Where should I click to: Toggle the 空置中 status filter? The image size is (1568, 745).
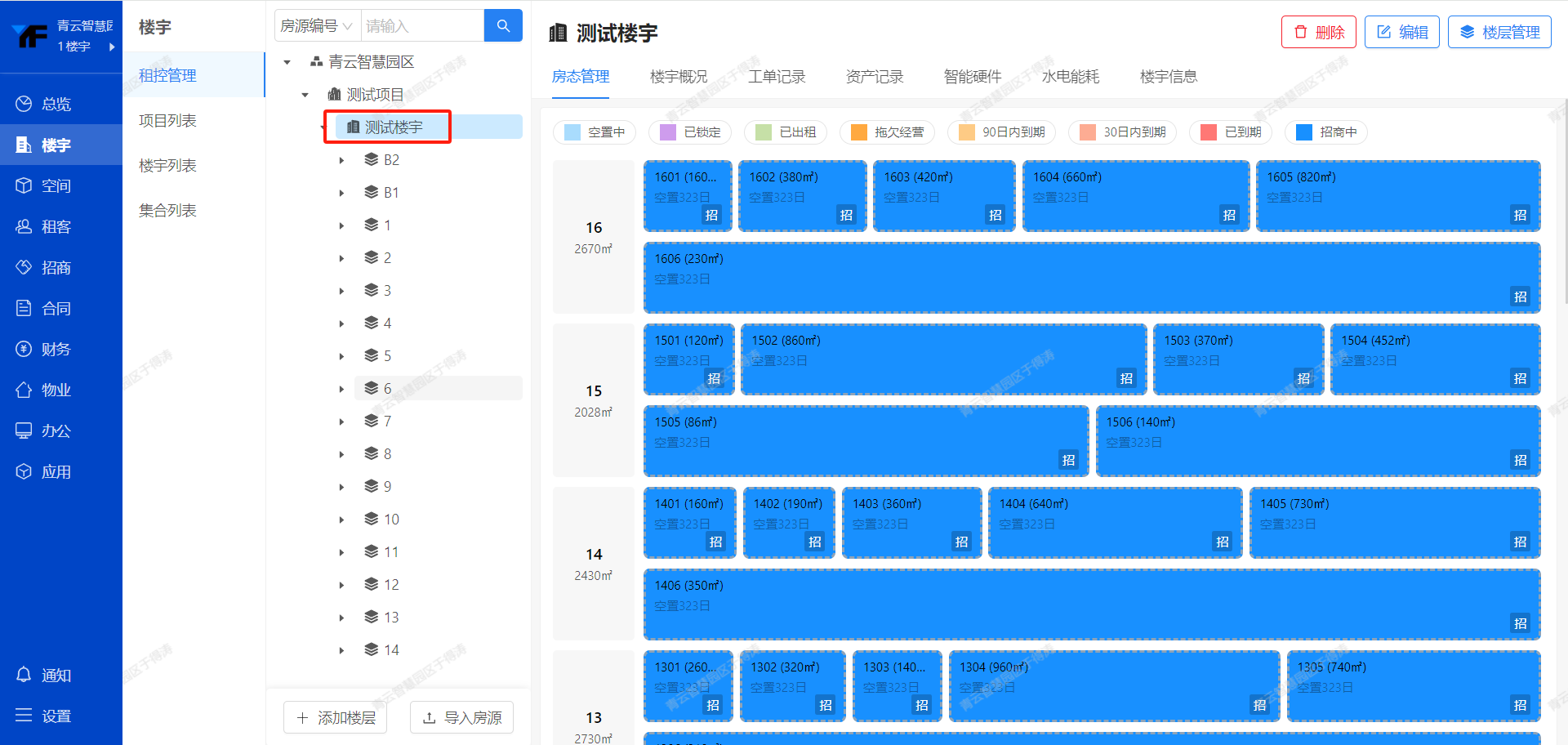click(x=595, y=132)
